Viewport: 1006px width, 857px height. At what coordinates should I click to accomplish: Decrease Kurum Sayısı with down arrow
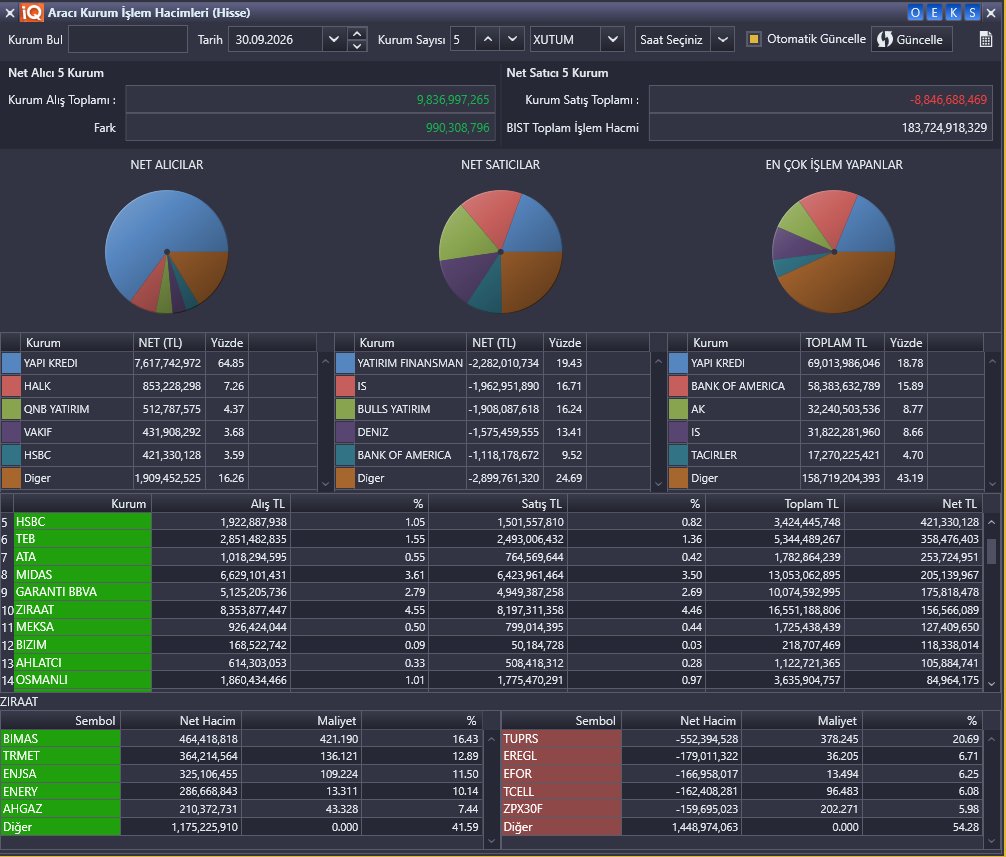click(x=512, y=39)
